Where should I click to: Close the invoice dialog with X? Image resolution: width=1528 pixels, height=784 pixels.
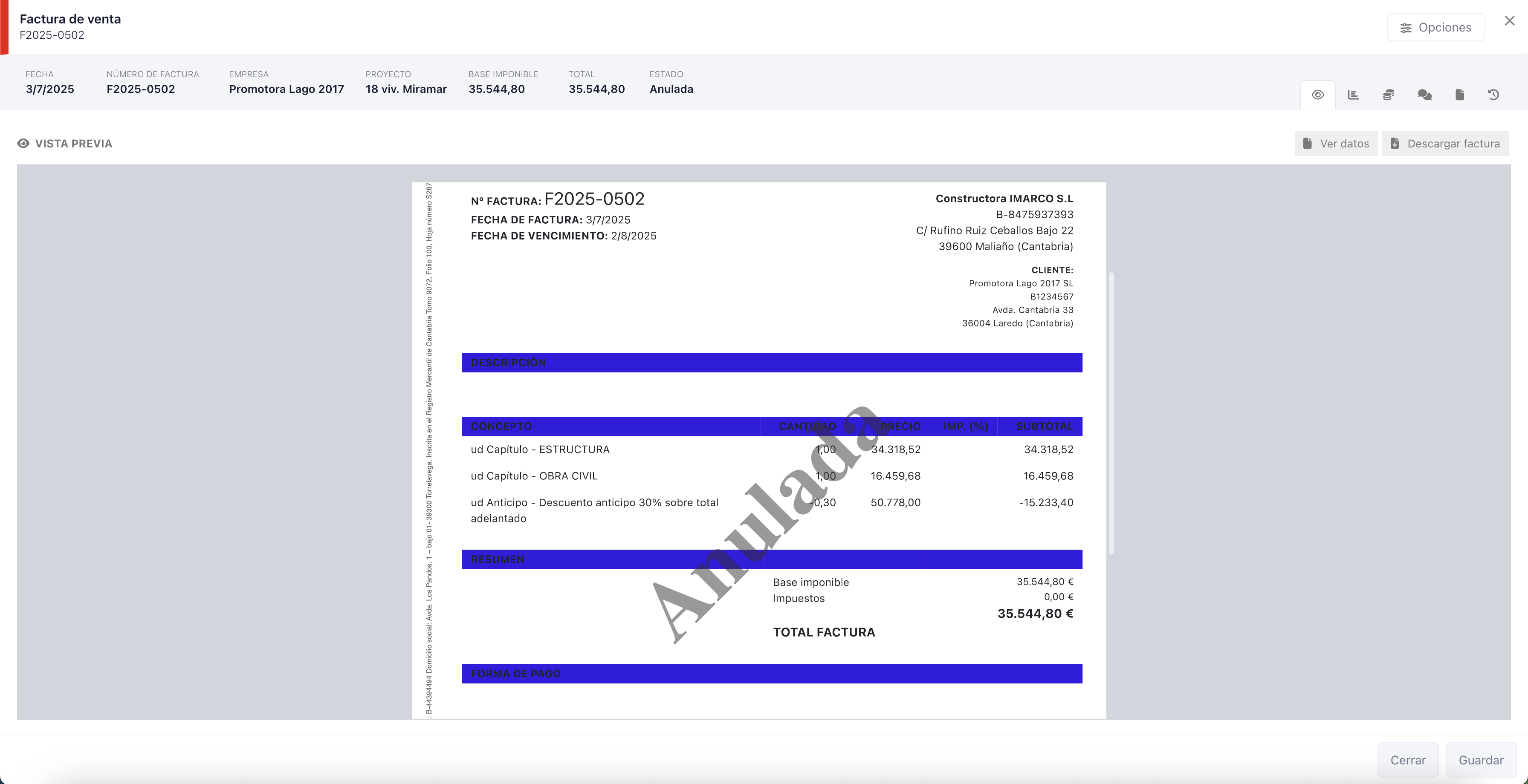click(1509, 21)
